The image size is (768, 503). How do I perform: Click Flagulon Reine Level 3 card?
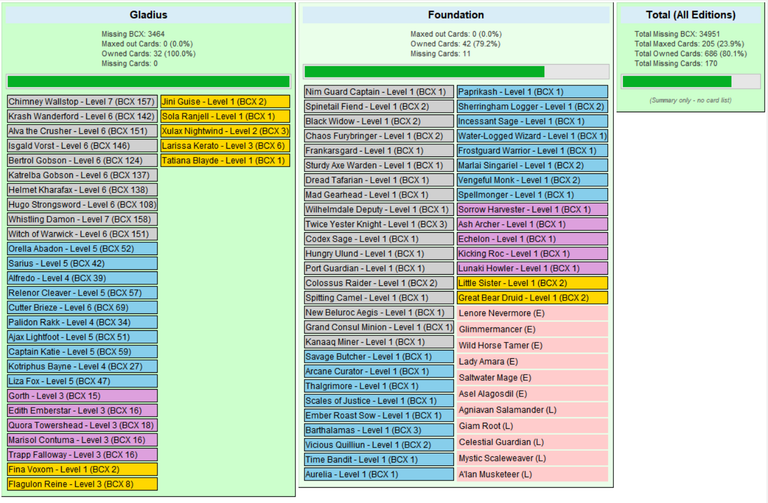(82, 484)
